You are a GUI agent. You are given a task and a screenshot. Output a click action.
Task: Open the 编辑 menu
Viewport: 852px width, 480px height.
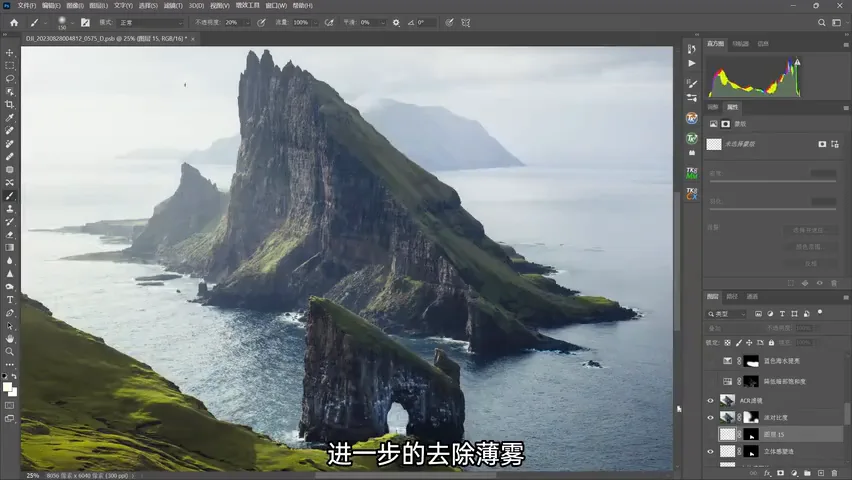(51, 5)
